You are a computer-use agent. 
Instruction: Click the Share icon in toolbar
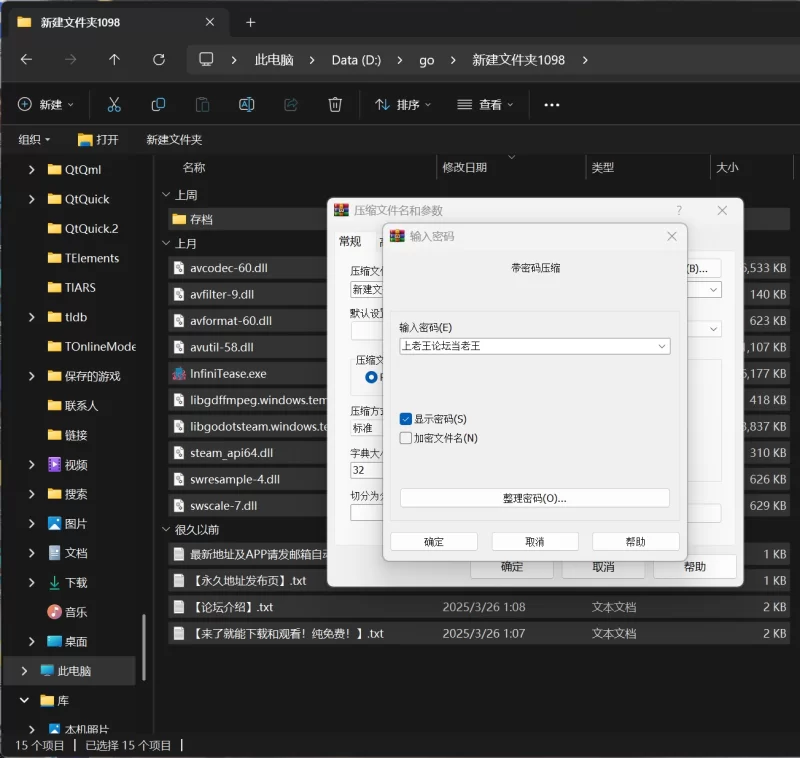pos(291,105)
